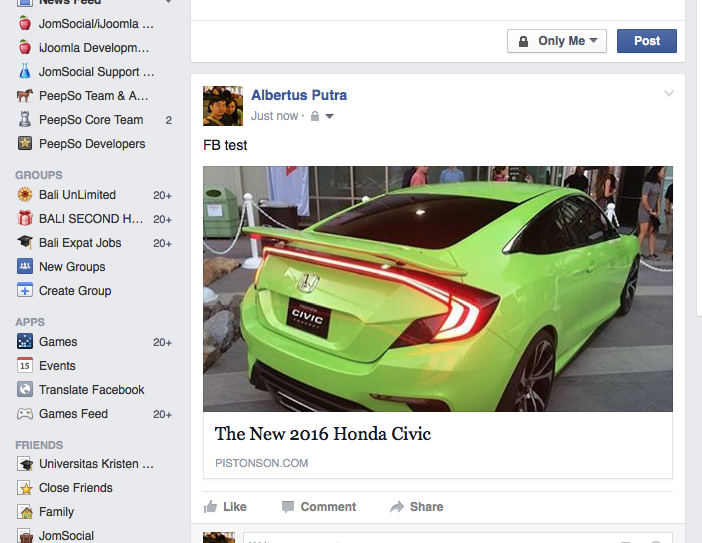This screenshot has width=702, height=543.
Task: Open the Events calendar icon
Action: coord(25,366)
